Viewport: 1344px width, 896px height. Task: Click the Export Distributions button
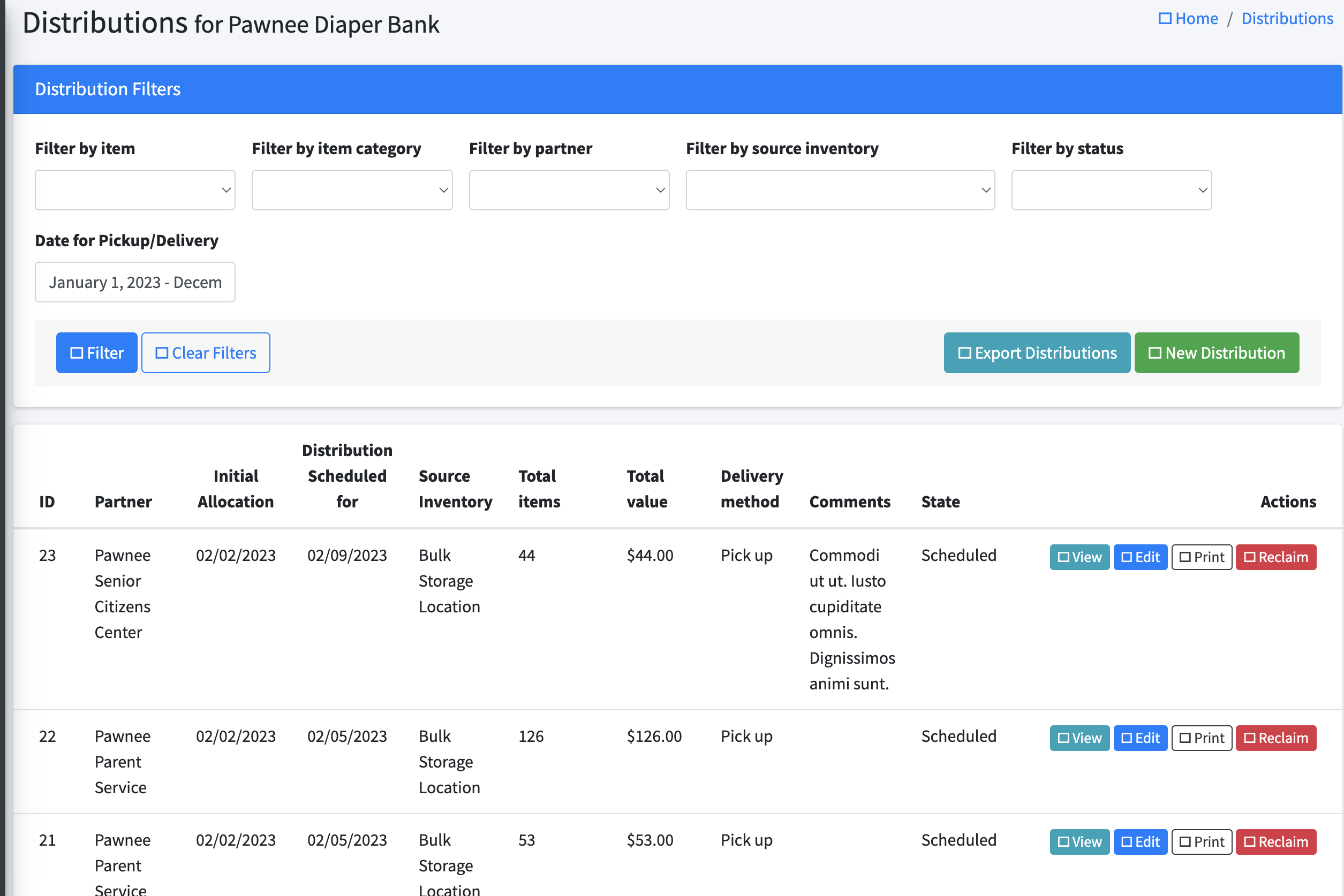(1037, 353)
